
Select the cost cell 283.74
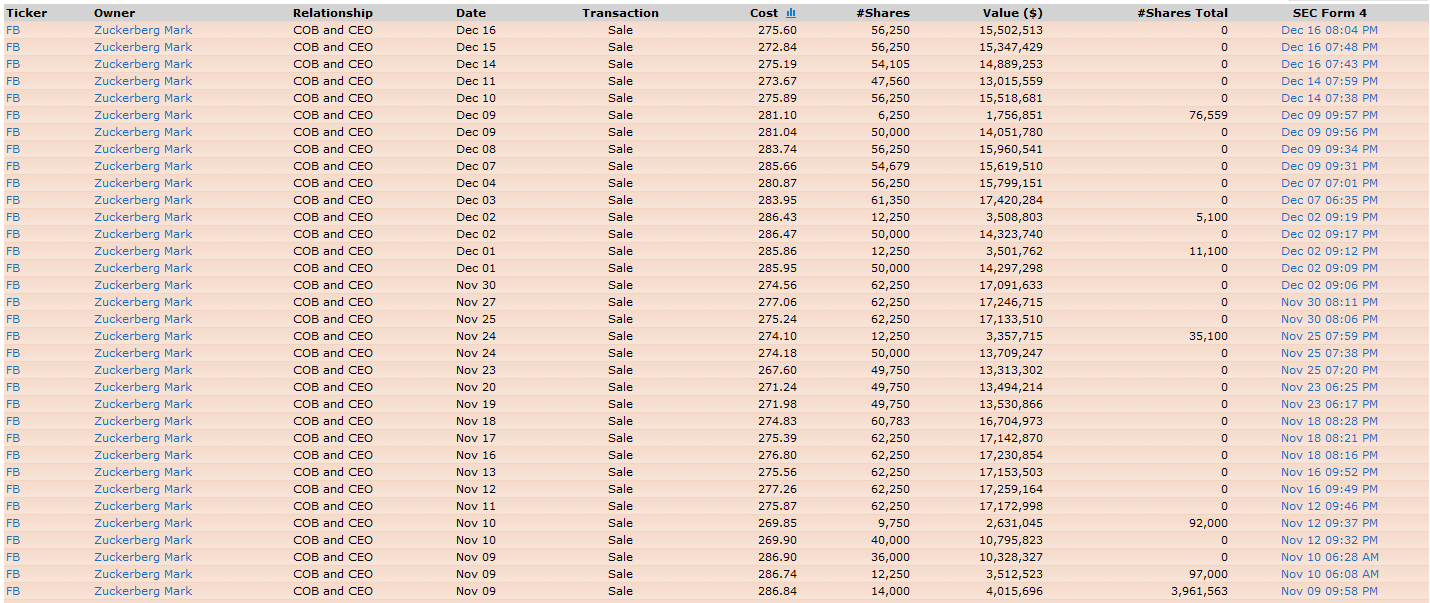[x=778, y=149]
